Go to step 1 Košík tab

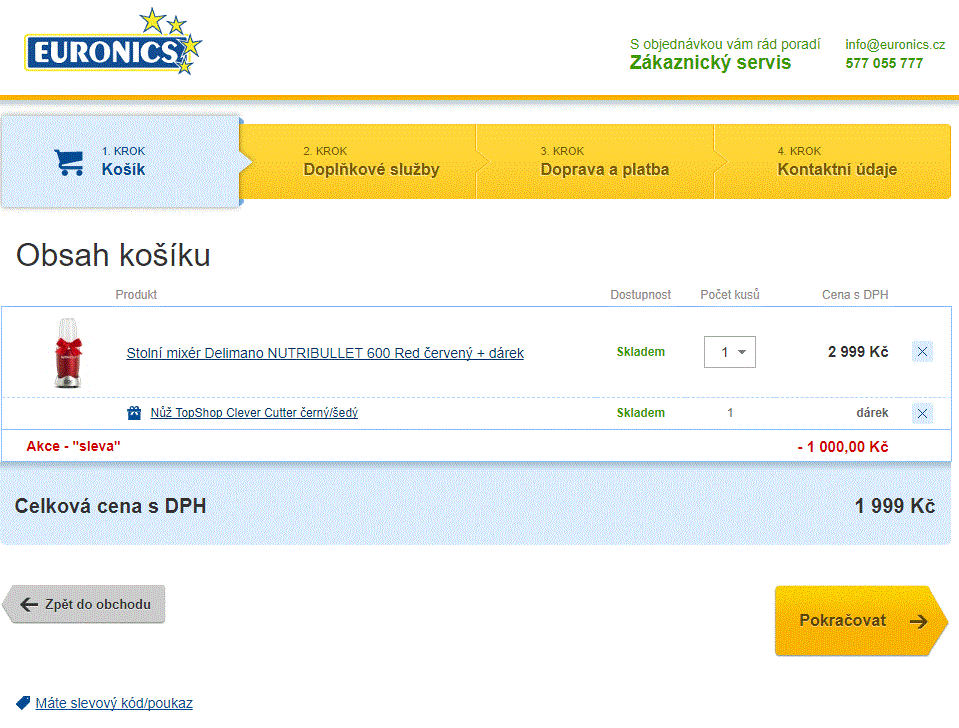(x=120, y=162)
